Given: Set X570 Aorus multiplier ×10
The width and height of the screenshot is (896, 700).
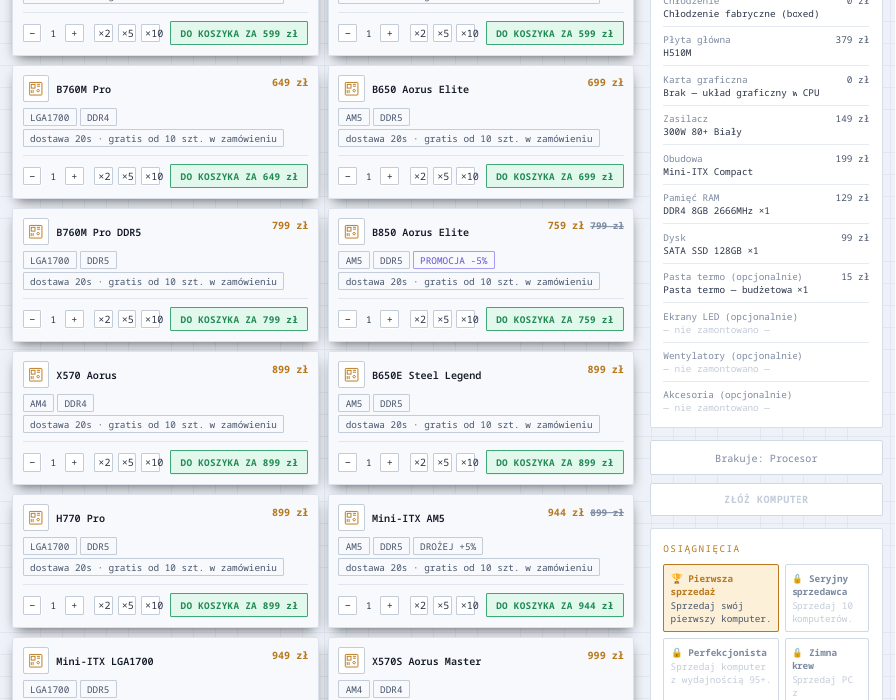Looking at the screenshot, I should pyautogui.click(x=153, y=462).
